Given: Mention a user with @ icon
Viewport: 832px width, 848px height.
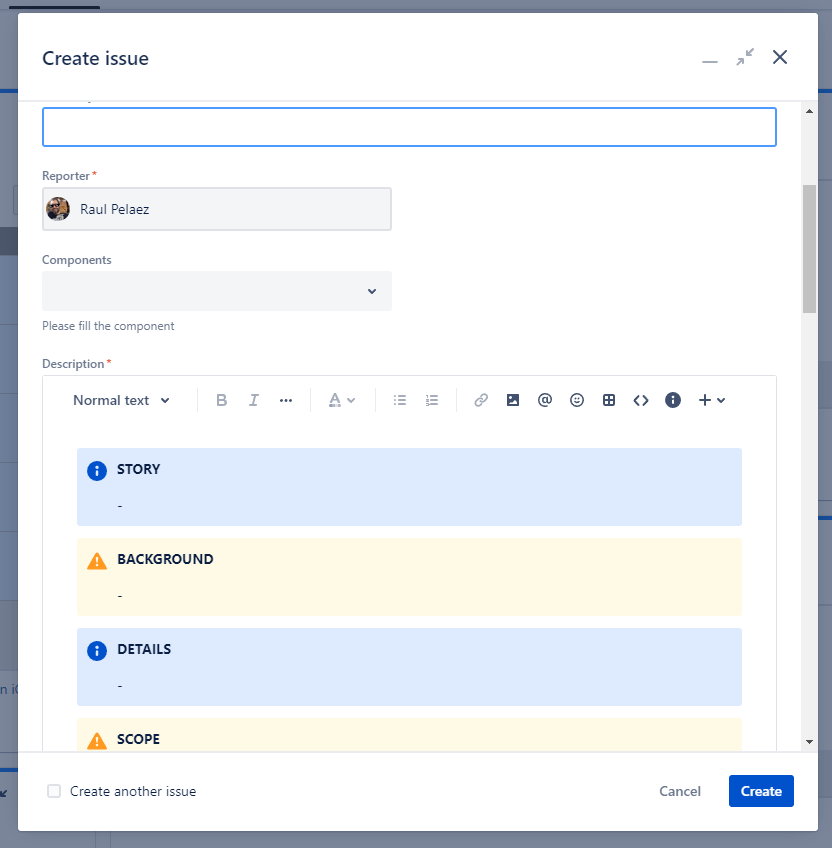Looking at the screenshot, I should (x=545, y=400).
